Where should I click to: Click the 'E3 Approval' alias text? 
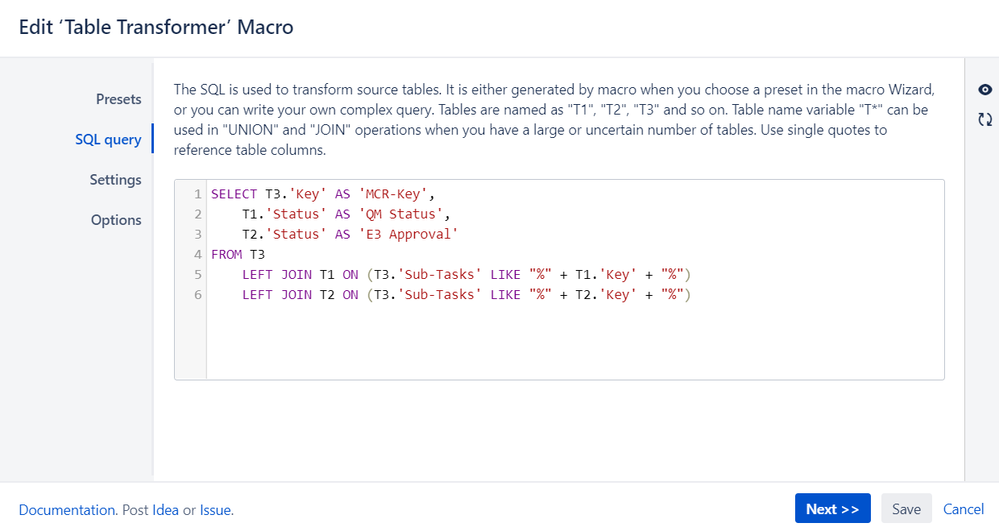408,234
